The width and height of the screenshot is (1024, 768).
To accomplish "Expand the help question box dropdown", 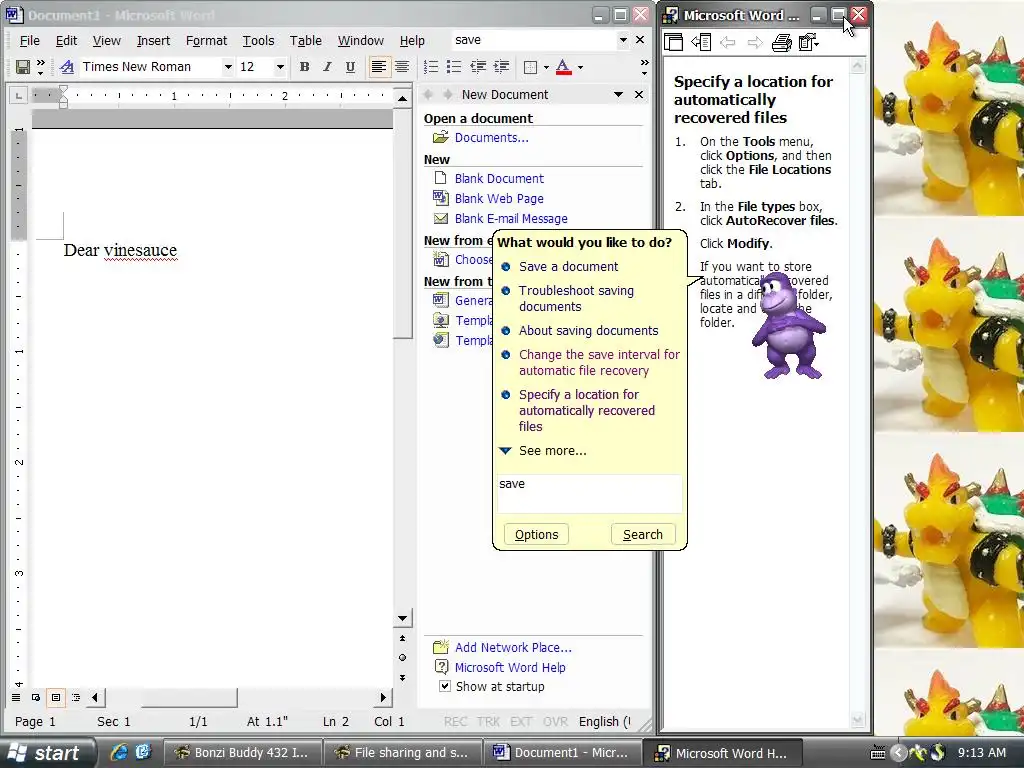I will click(x=623, y=40).
